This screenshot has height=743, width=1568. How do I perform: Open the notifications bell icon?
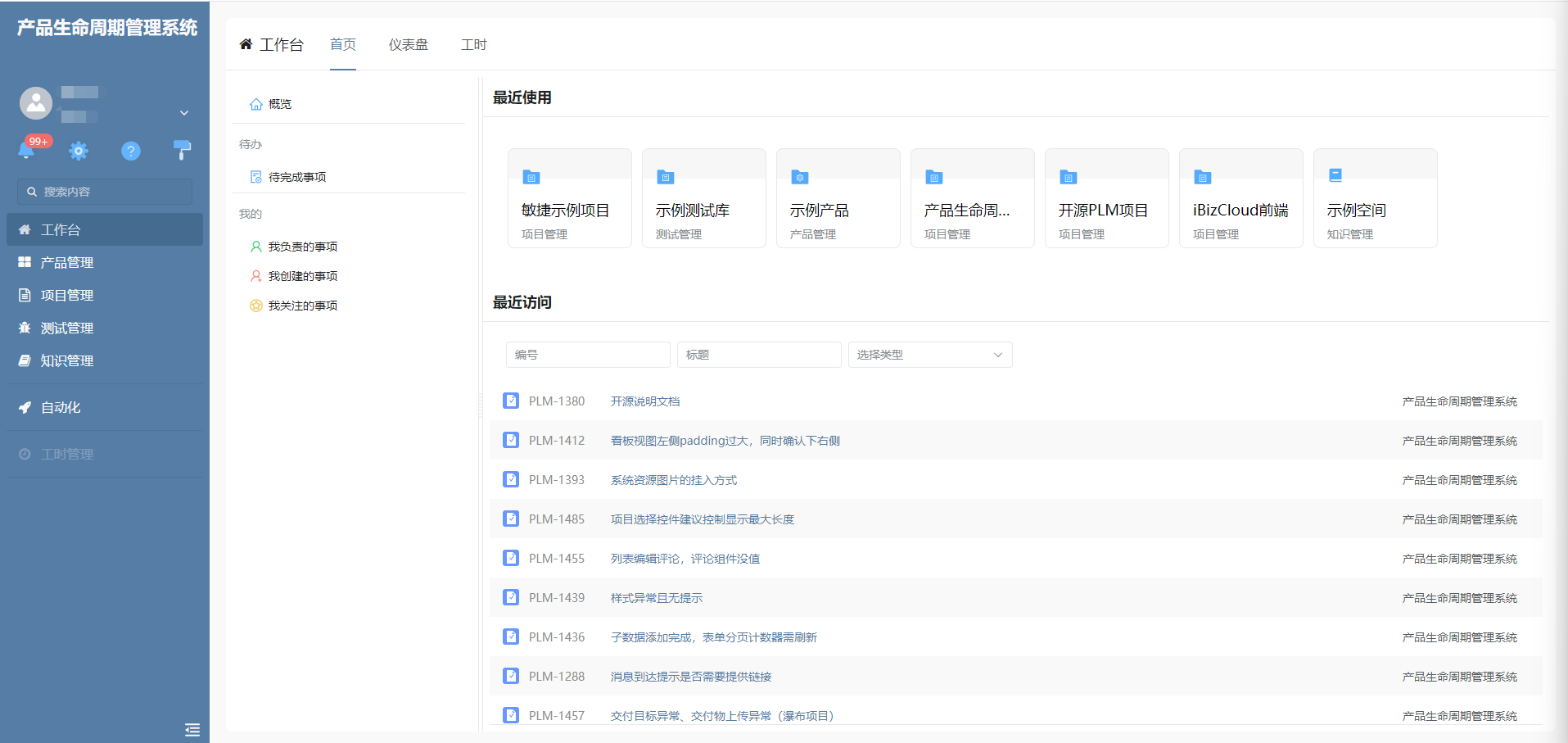click(x=26, y=151)
